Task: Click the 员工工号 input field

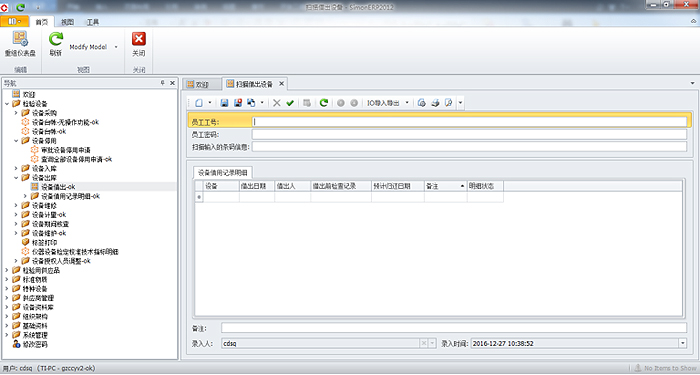Action: (470, 122)
